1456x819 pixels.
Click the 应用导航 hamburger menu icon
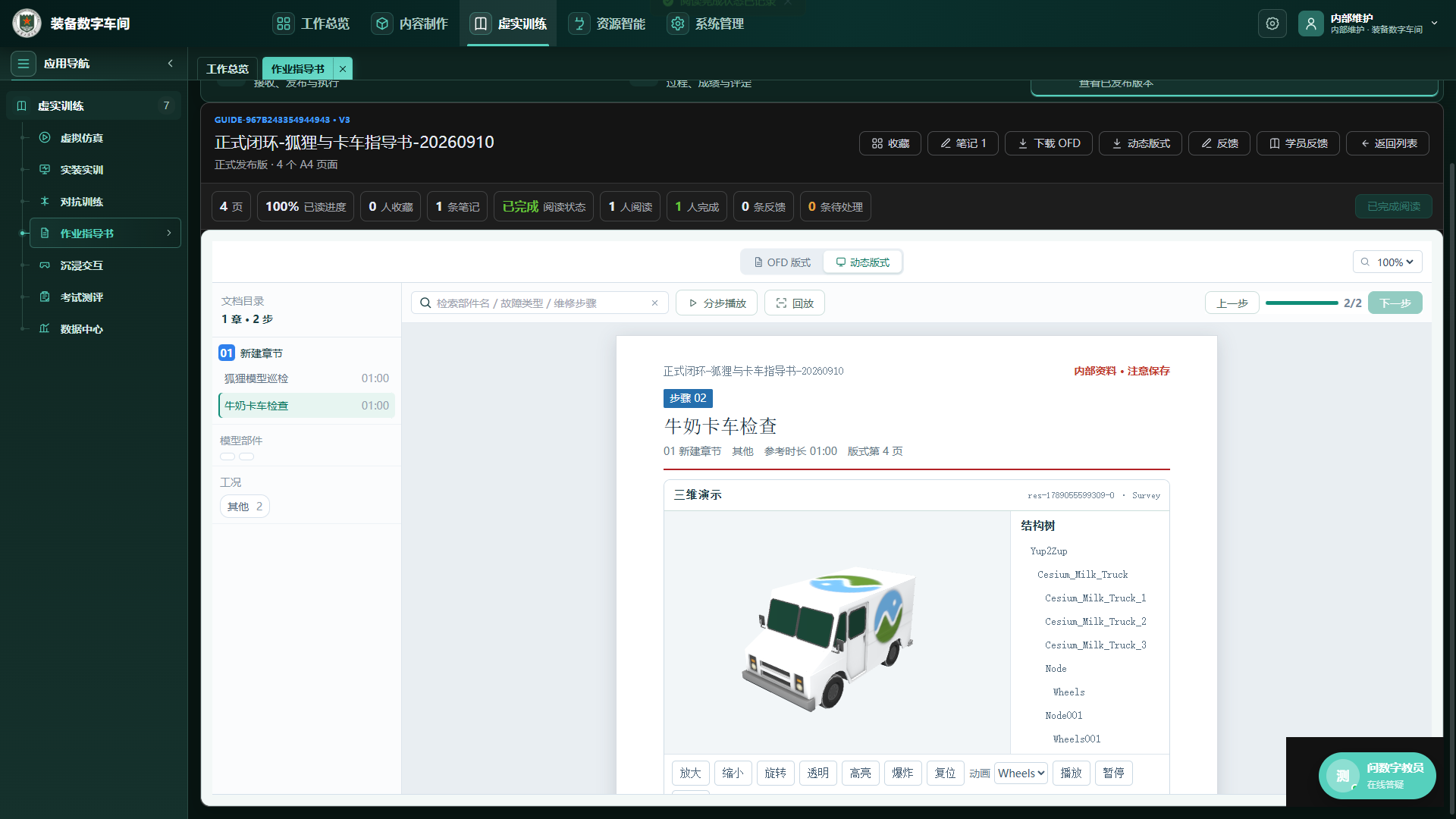pyautogui.click(x=24, y=64)
